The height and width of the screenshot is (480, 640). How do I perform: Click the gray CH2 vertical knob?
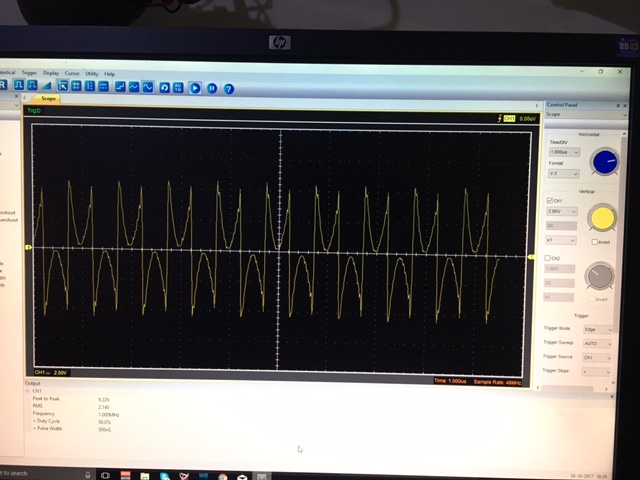(600, 276)
